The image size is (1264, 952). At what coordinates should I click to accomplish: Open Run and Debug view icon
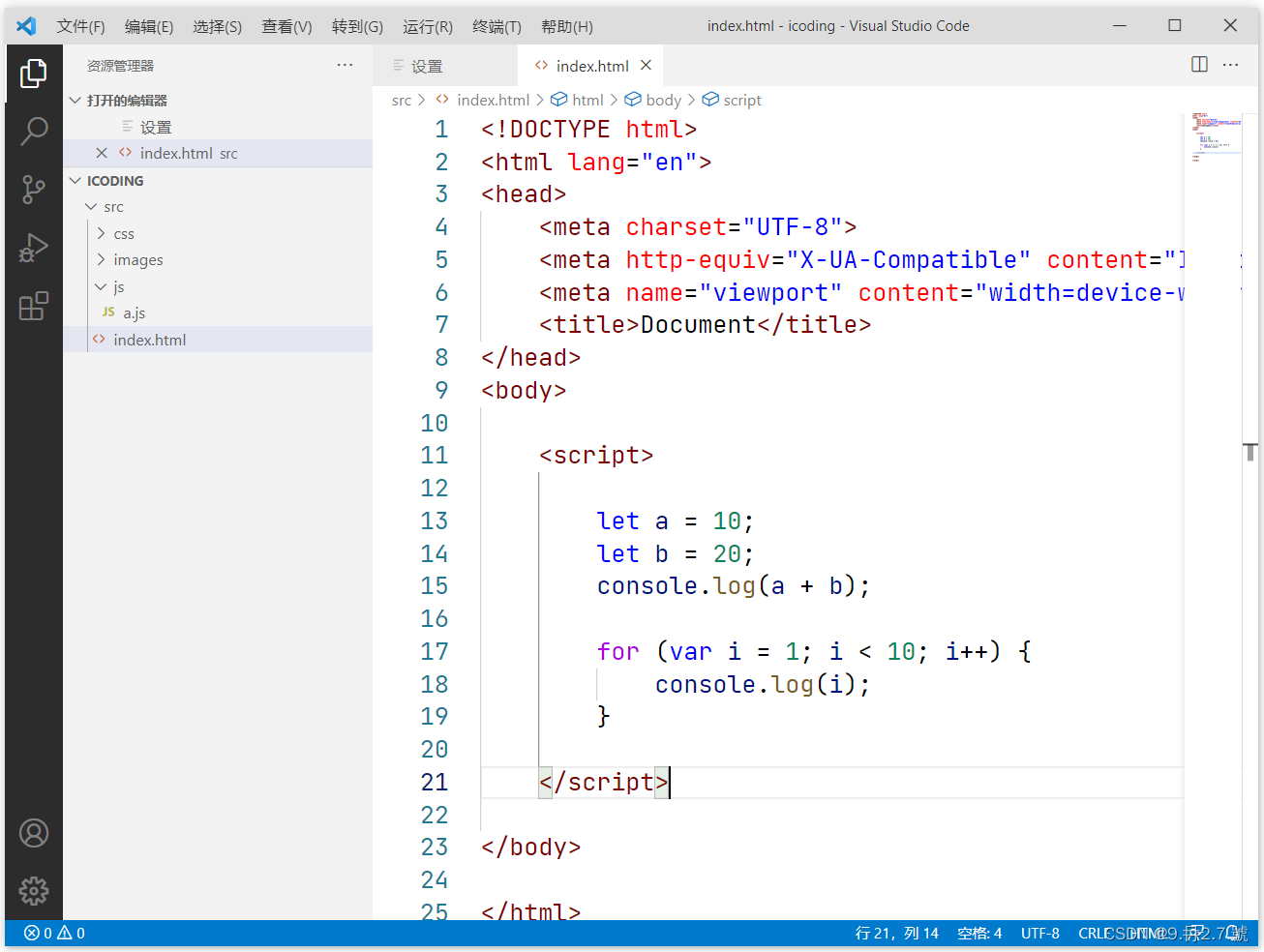(x=34, y=249)
